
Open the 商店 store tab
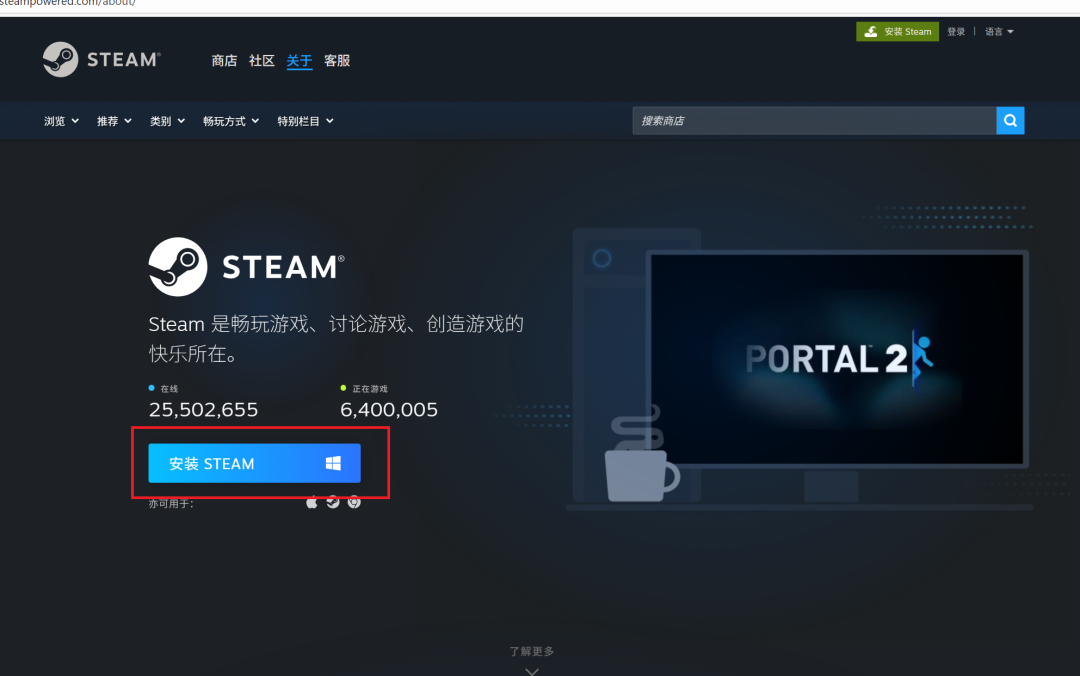224,61
